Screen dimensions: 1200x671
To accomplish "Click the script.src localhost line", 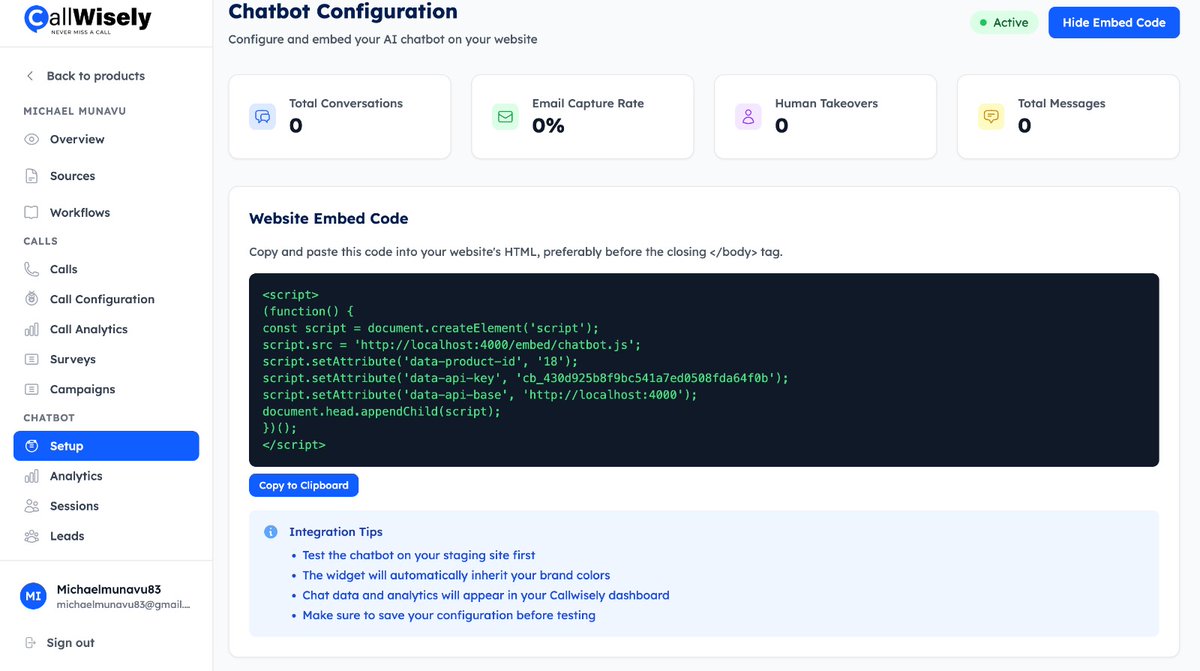I will pyautogui.click(x=452, y=345).
